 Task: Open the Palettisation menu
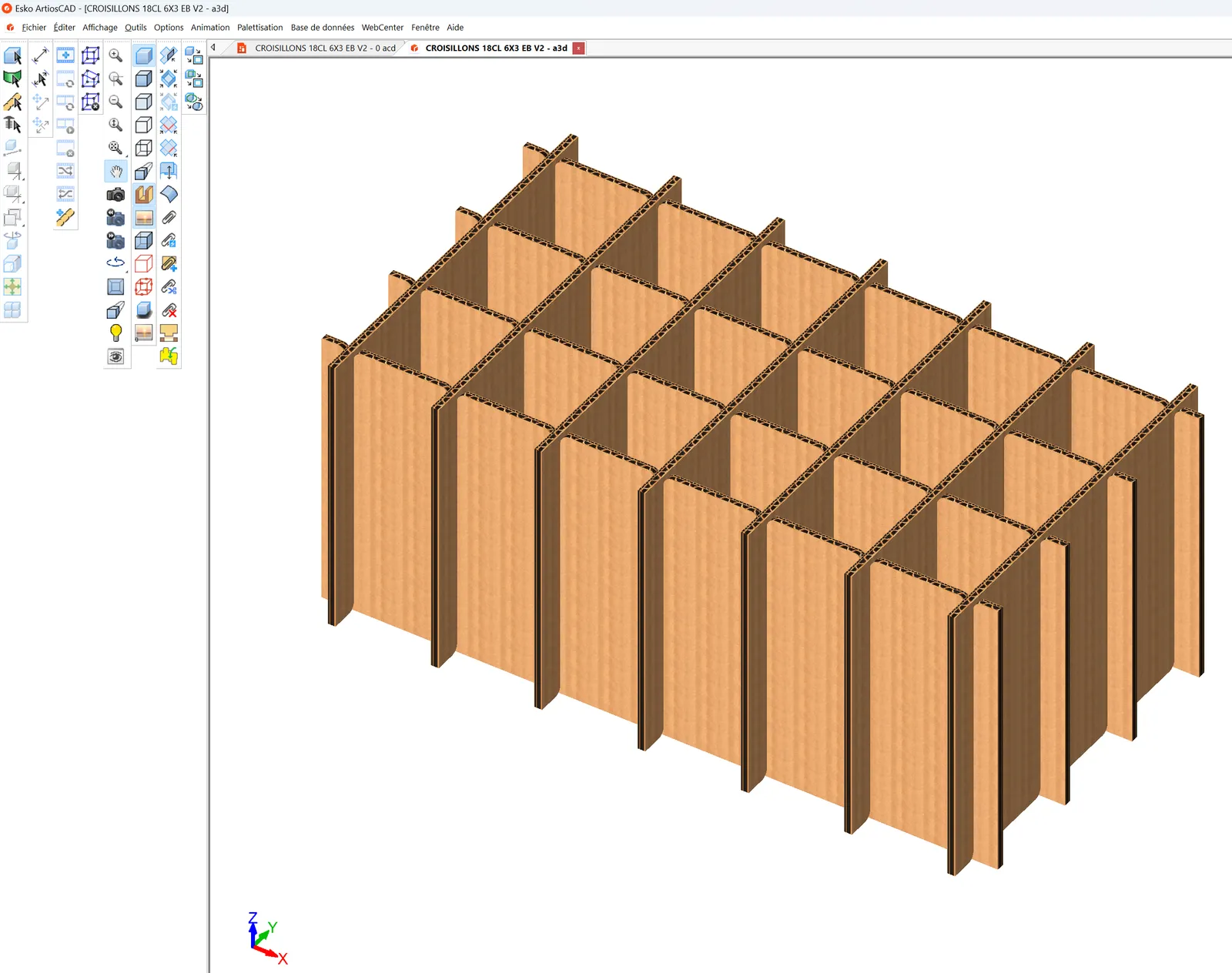coord(259,27)
